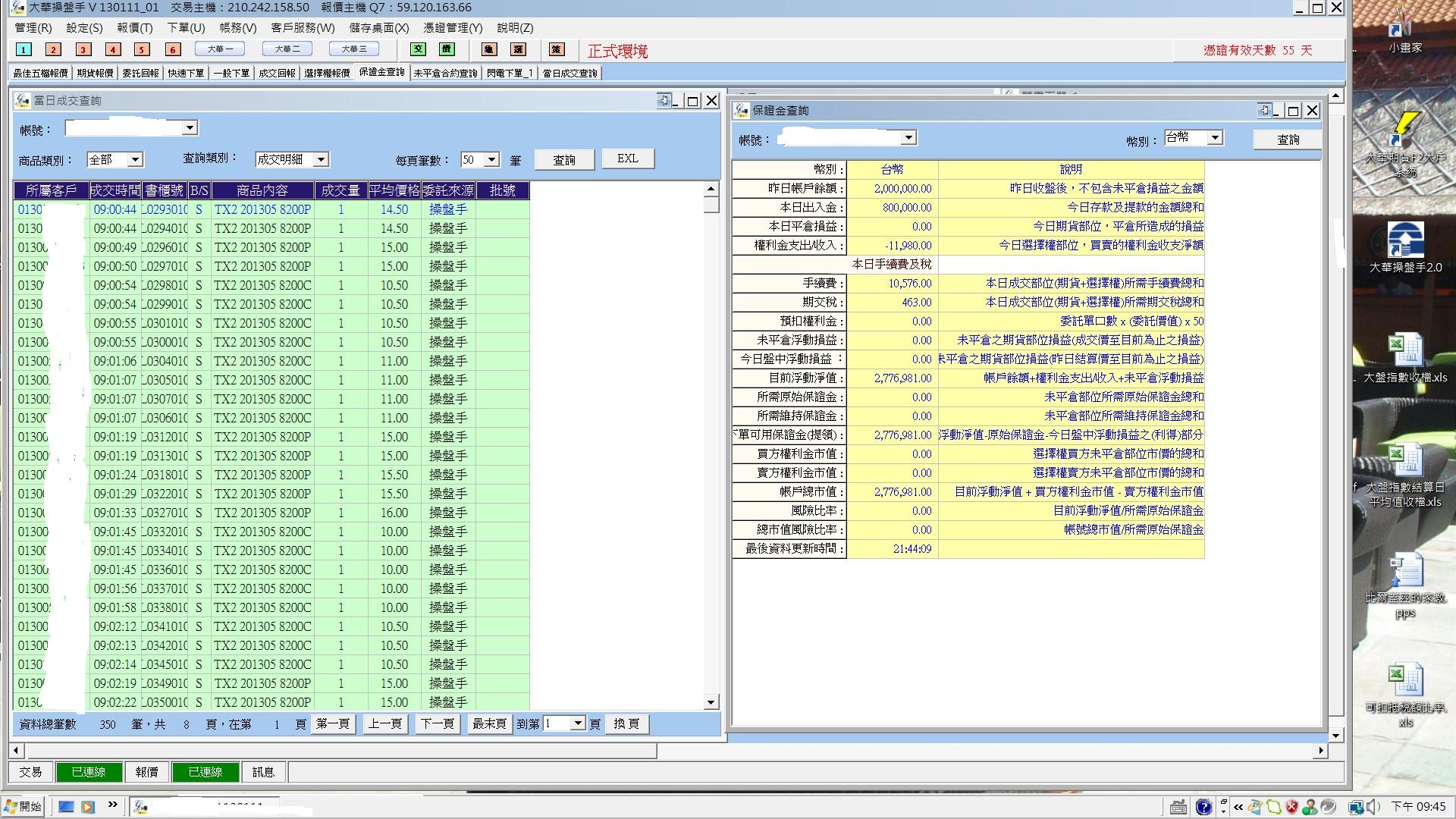Click the 換頁 go-to-page button
Screen dimensions: 1456x819
(x=626, y=723)
